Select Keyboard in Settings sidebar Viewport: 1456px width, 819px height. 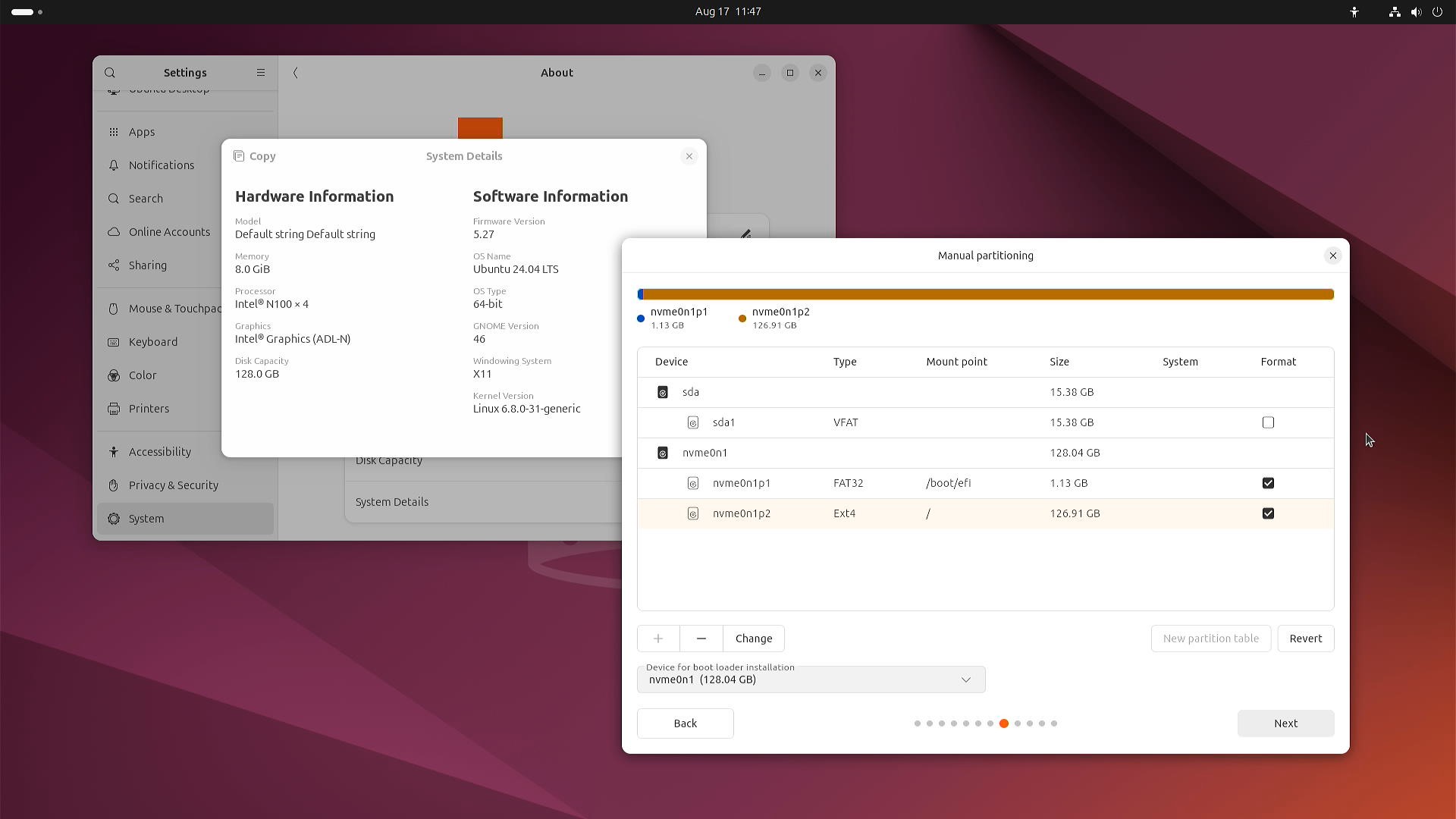185,342
